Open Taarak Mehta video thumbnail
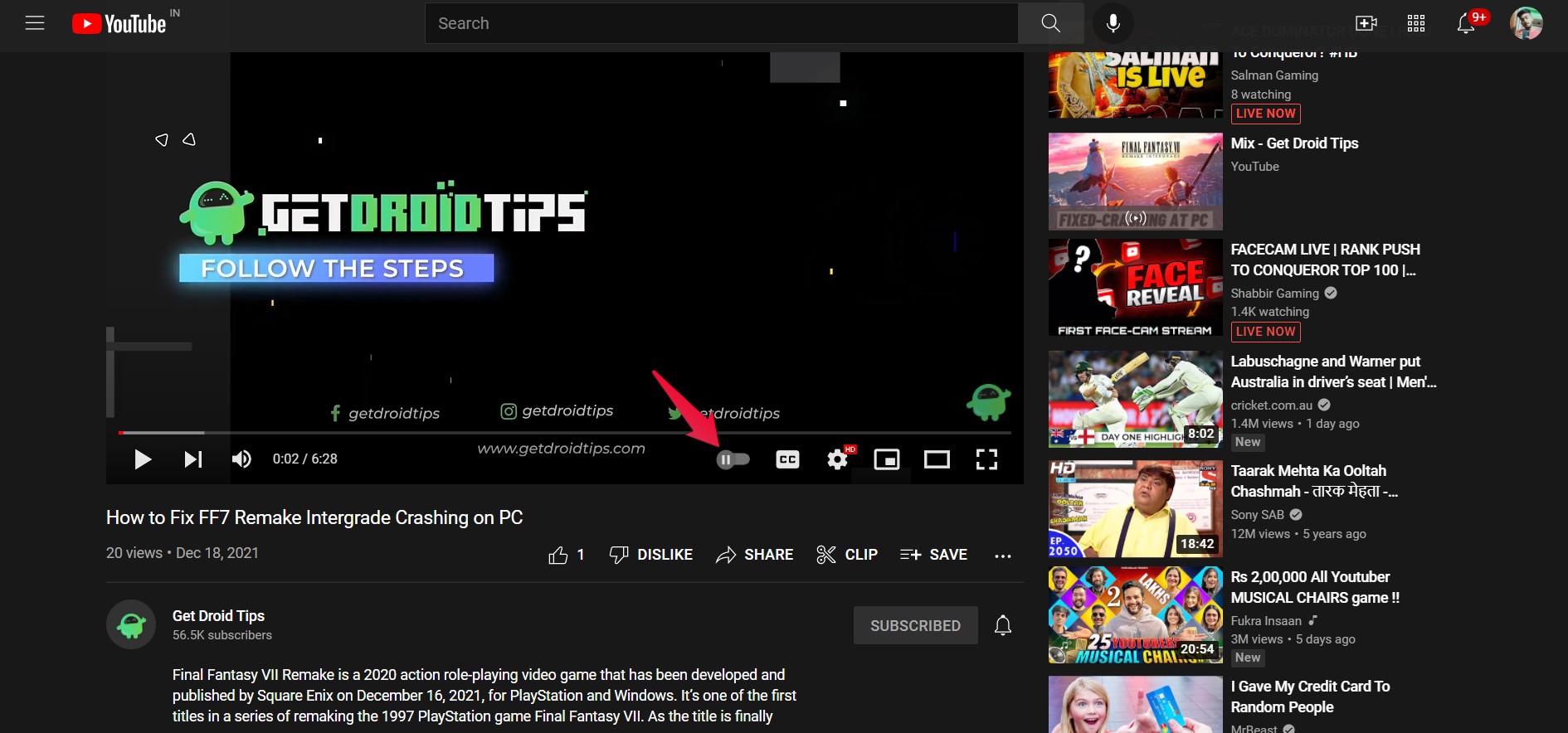The height and width of the screenshot is (733, 1568). [1136, 509]
